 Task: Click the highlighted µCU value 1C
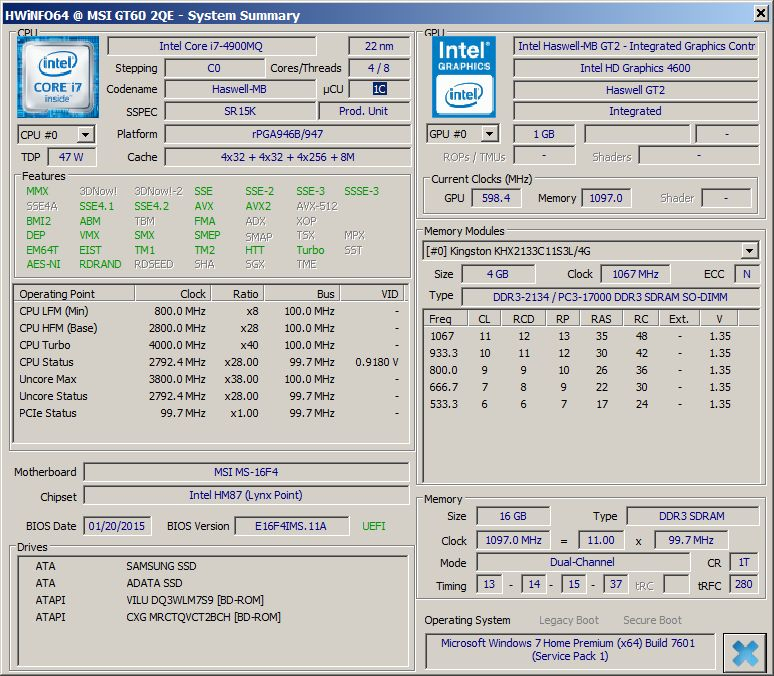click(x=379, y=89)
